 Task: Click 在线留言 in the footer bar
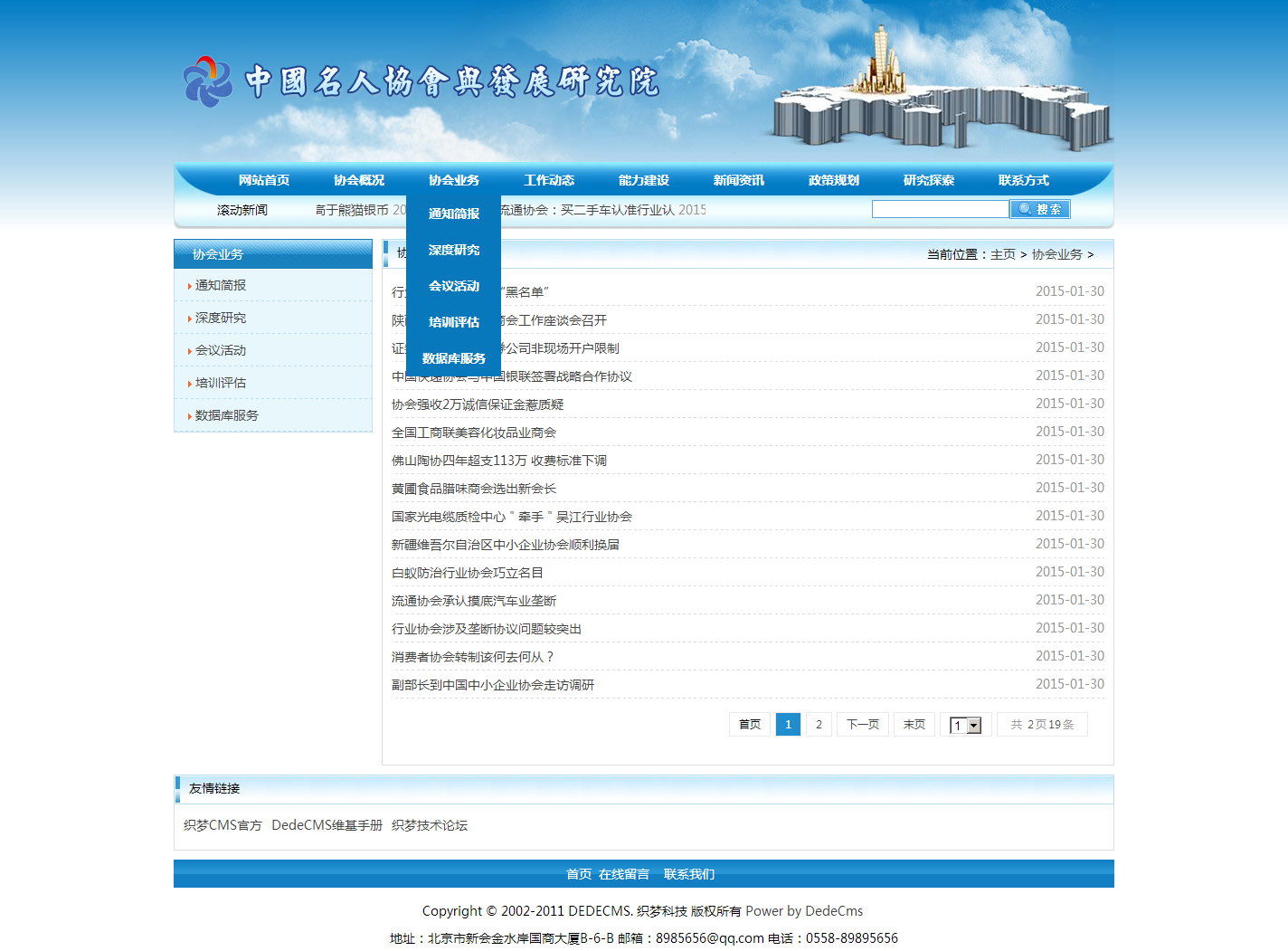tap(624, 874)
